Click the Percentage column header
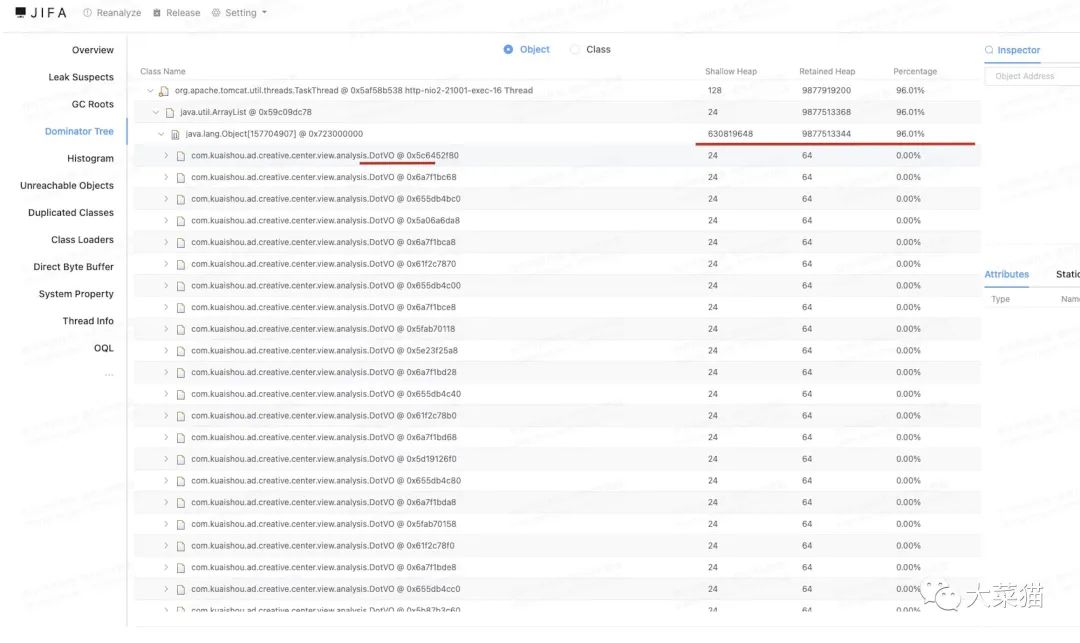 (915, 72)
